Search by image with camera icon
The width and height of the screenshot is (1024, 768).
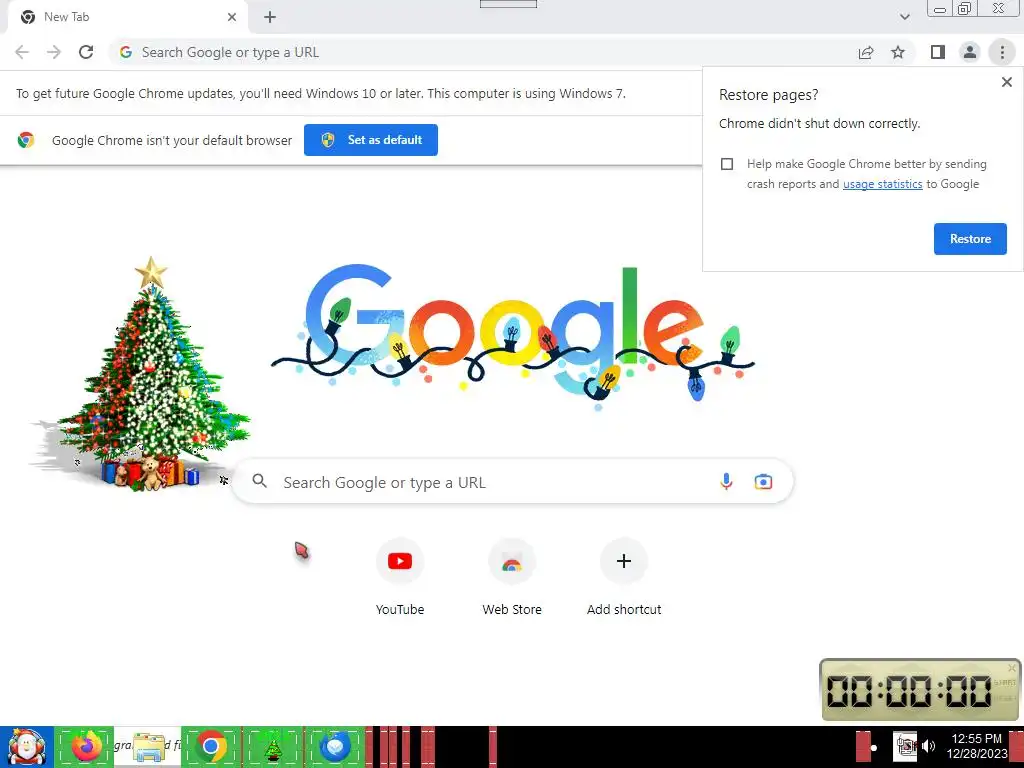tap(763, 482)
